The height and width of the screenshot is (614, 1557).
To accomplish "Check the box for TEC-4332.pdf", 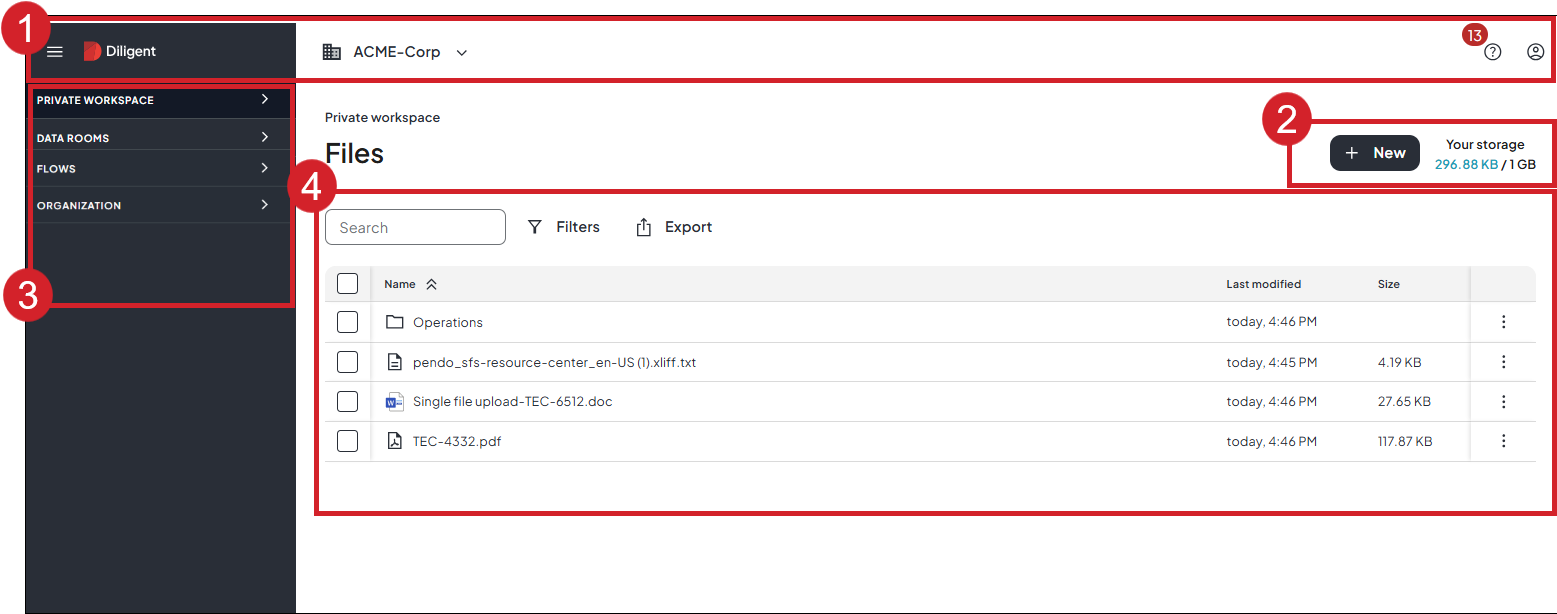I will (x=347, y=441).
